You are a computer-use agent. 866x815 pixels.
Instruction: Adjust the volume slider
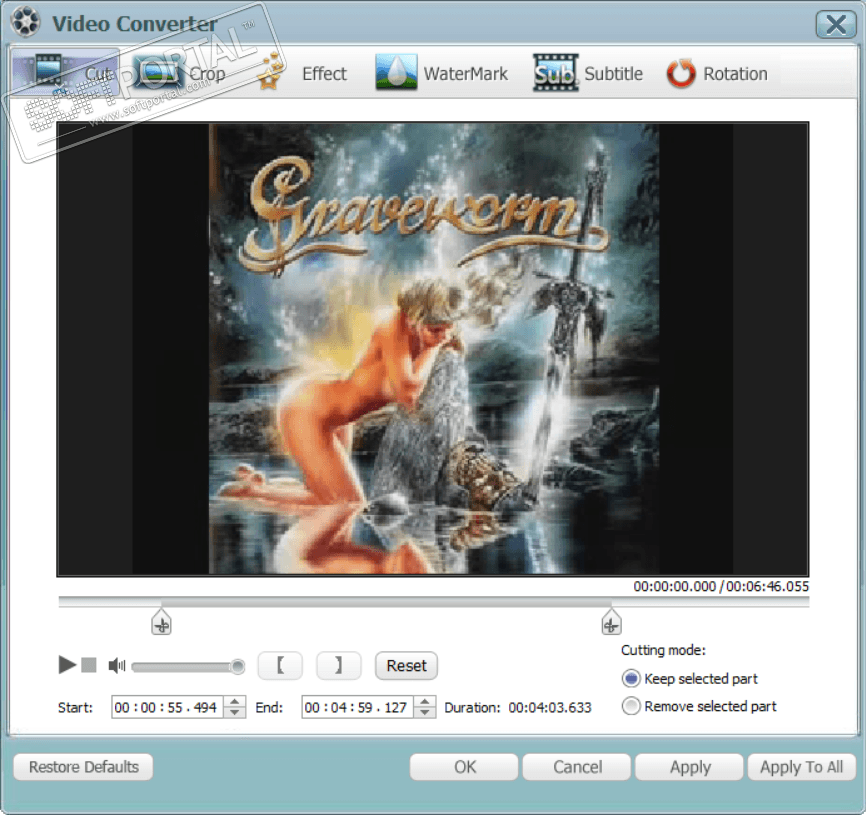point(188,666)
